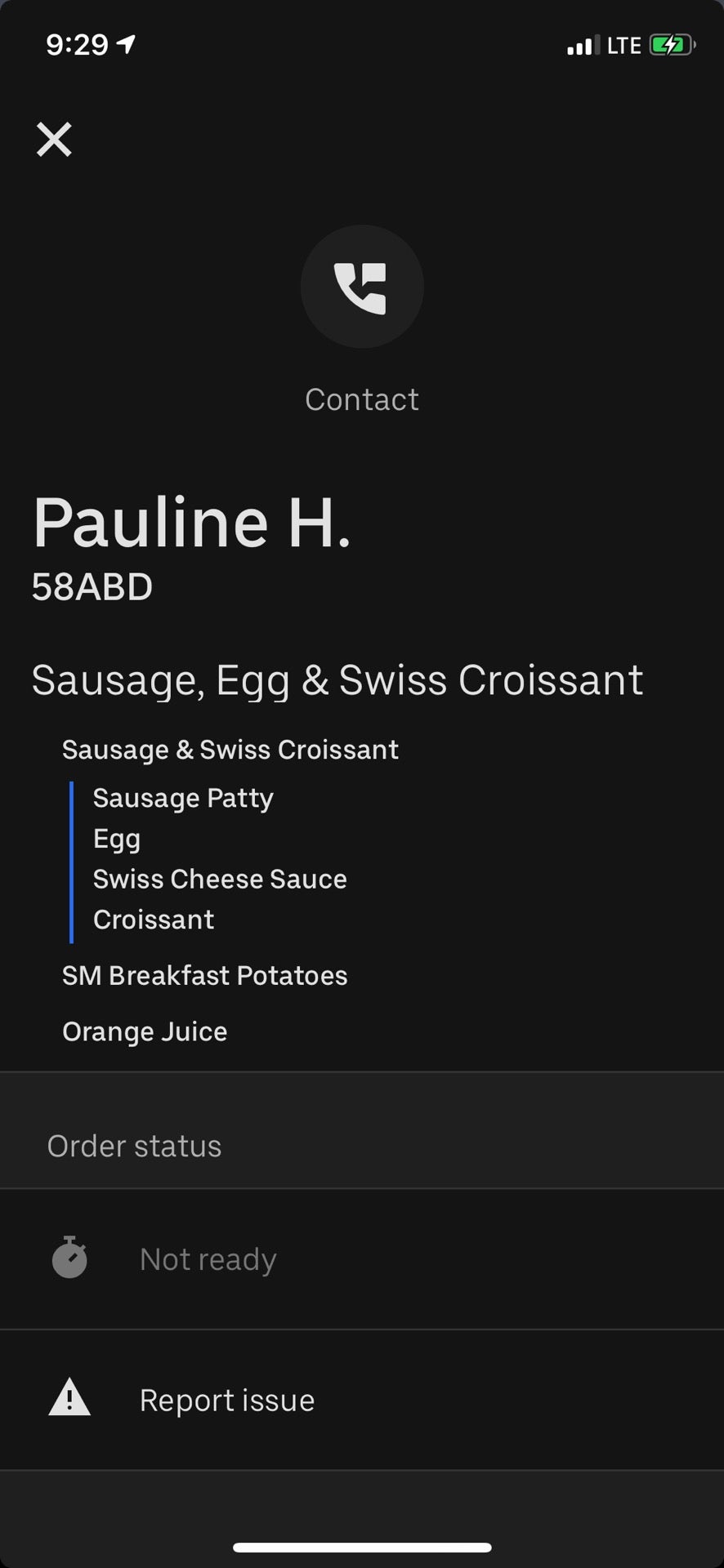724x1568 pixels.
Task: Tap the Contact label
Action: tap(361, 399)
